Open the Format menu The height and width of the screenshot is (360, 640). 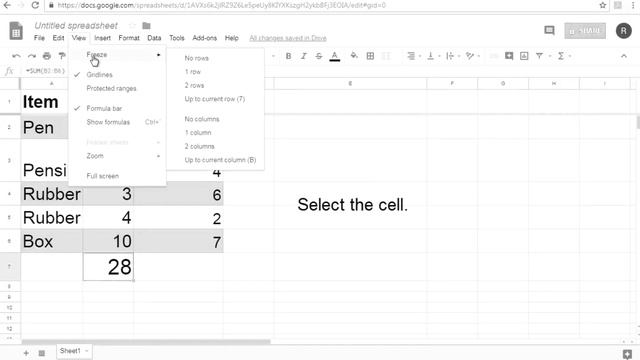(129, 38)
